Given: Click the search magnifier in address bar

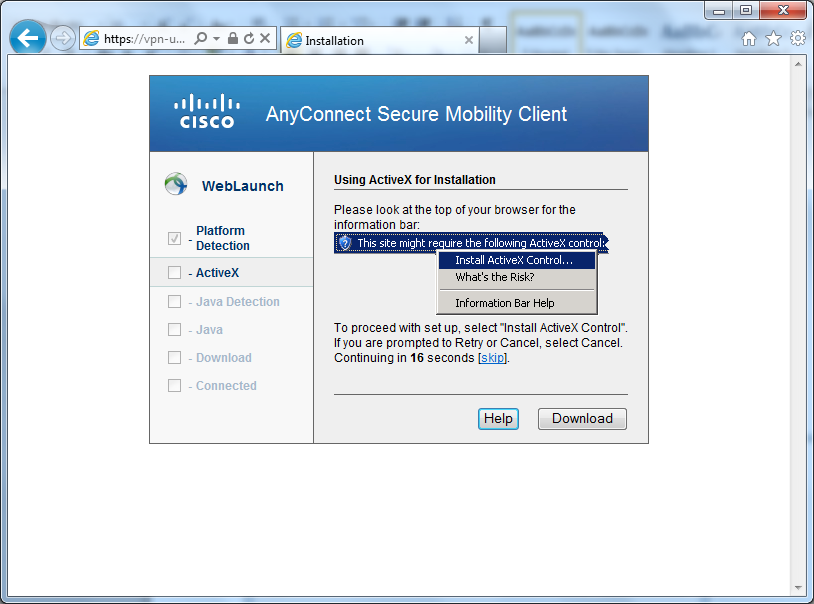Looking at the screenshot, I should (200, 38).
